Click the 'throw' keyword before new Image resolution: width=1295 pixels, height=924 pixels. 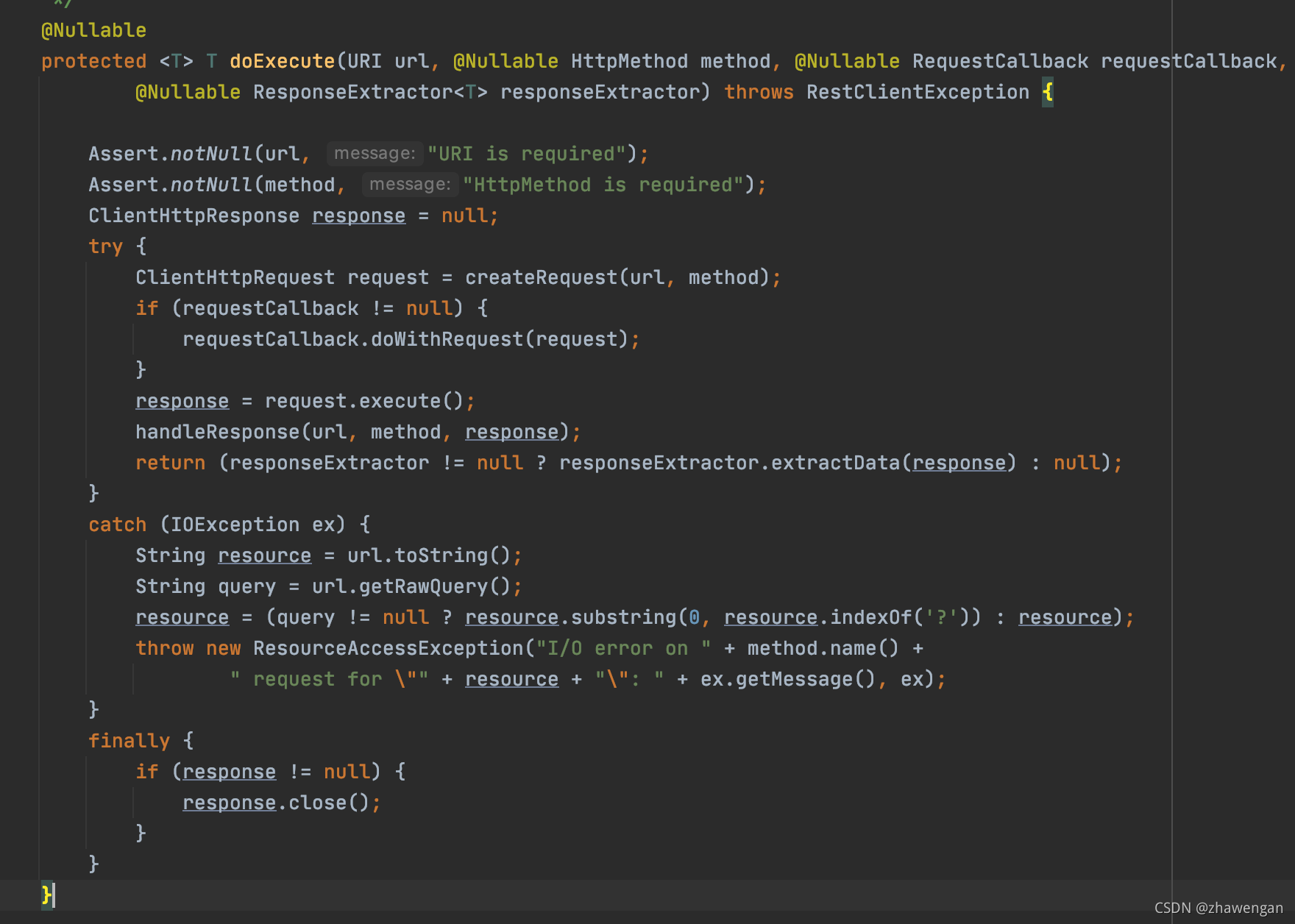coord(164,648)
